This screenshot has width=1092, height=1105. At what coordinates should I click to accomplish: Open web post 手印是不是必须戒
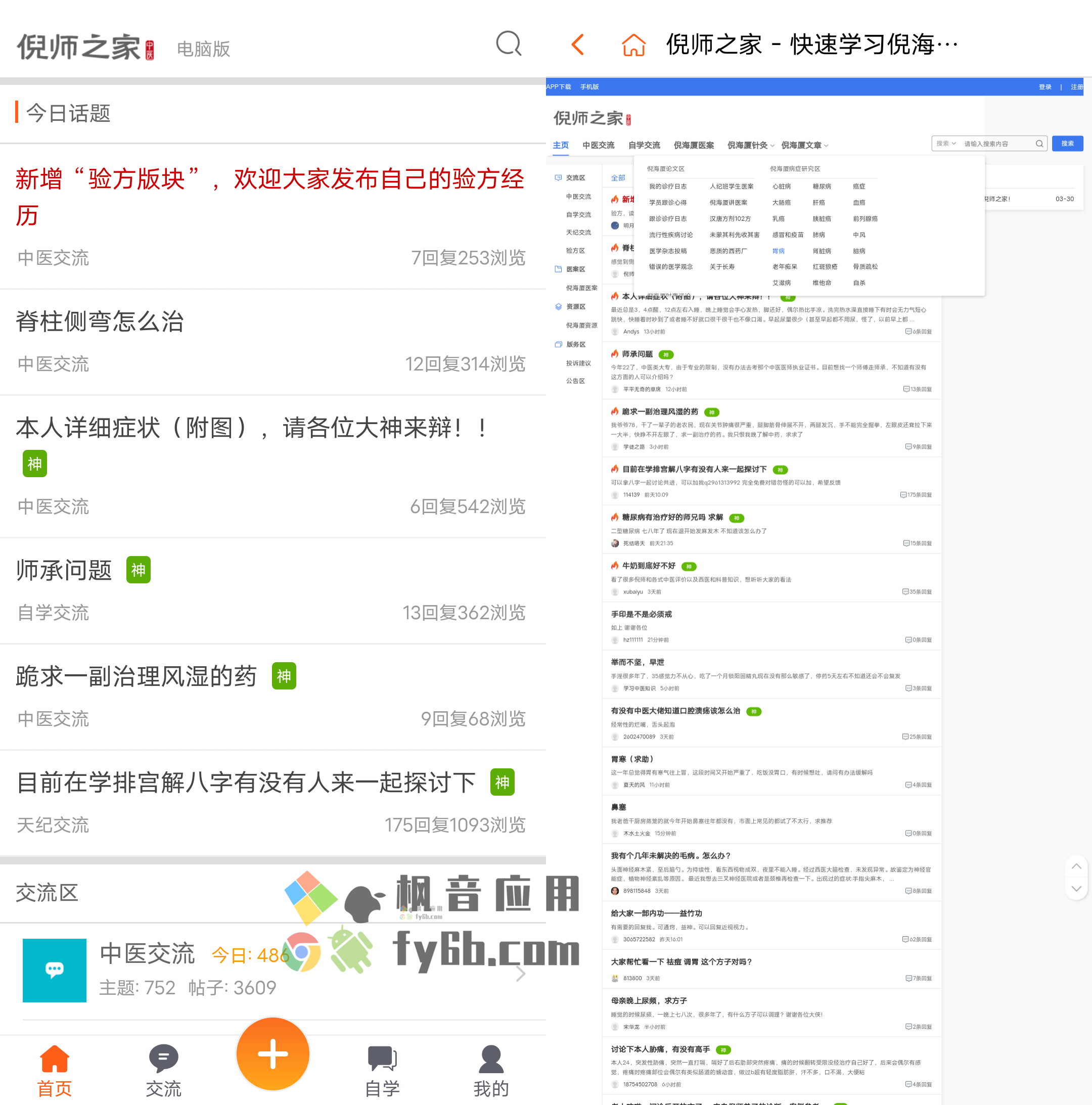[641, 614]
